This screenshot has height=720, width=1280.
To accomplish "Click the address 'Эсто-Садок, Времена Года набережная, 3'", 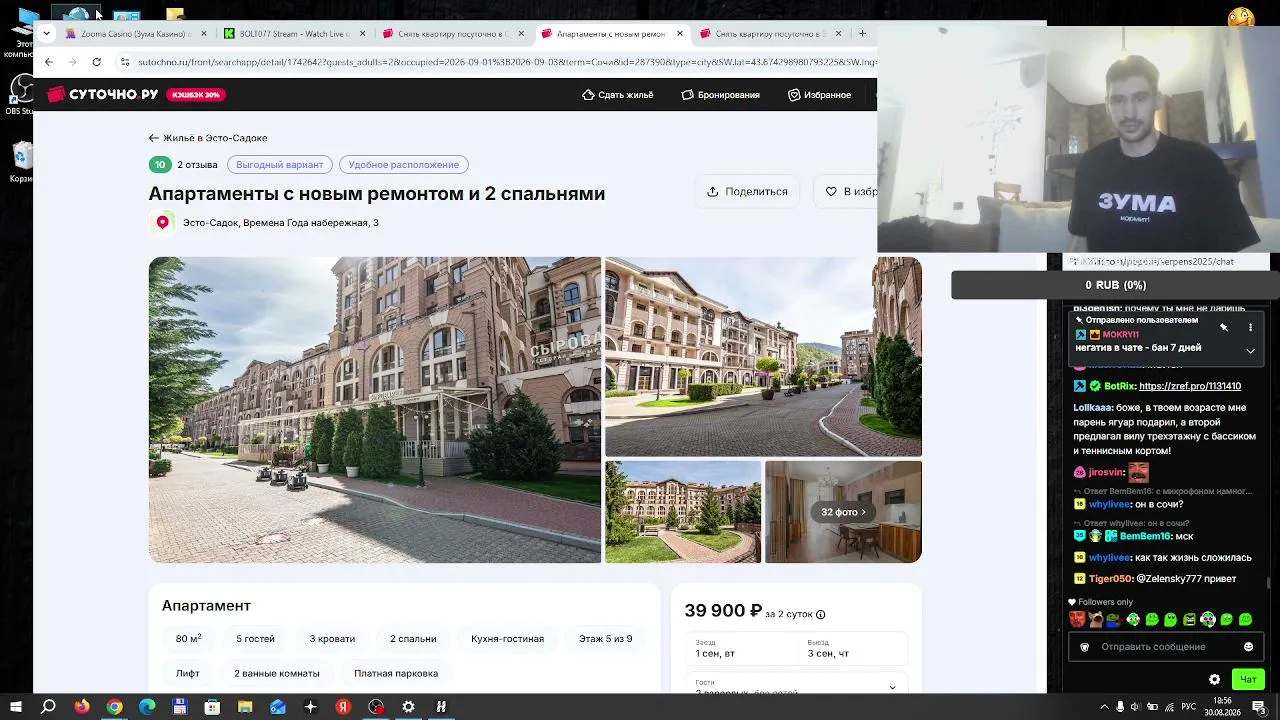I will 281,223.
